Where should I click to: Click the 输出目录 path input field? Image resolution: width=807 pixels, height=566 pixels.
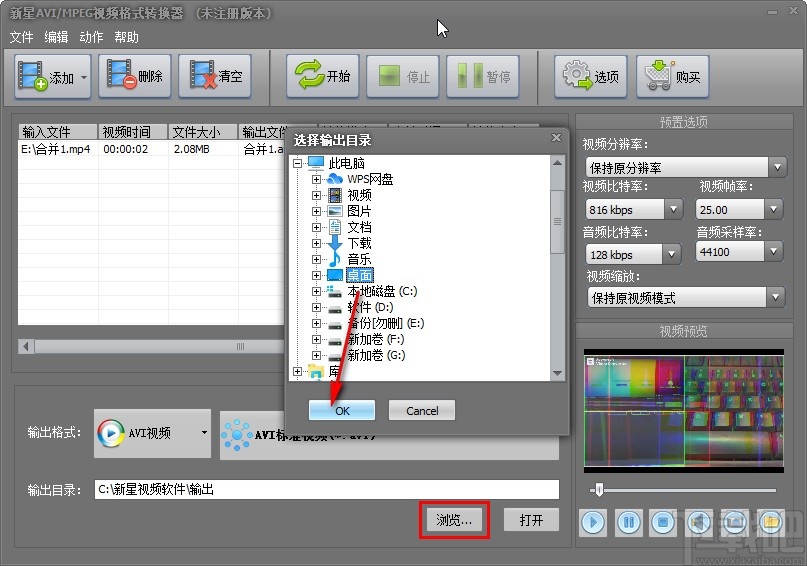(x=327, y=489)
